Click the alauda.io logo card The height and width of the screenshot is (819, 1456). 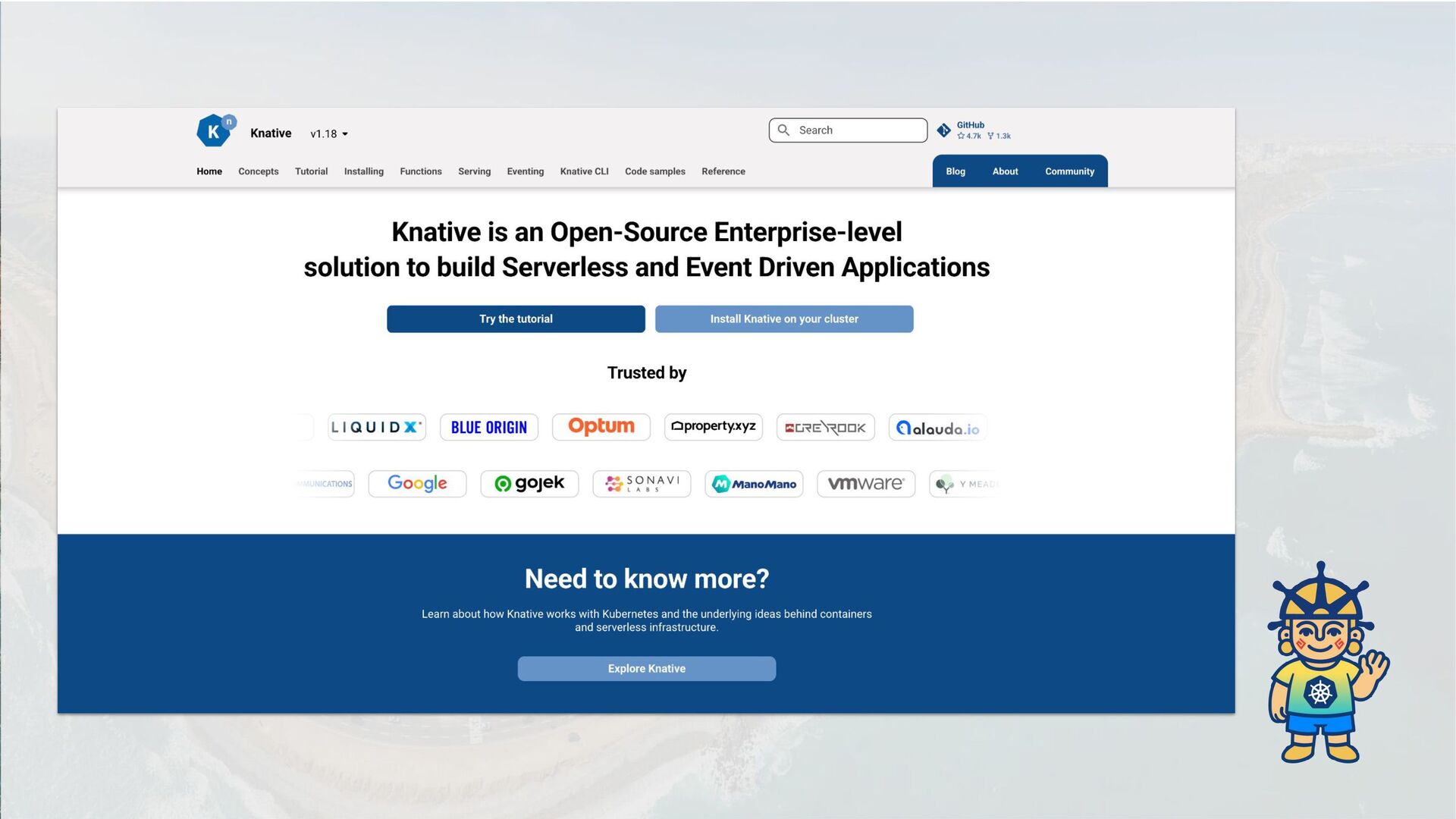pos(938,427)
